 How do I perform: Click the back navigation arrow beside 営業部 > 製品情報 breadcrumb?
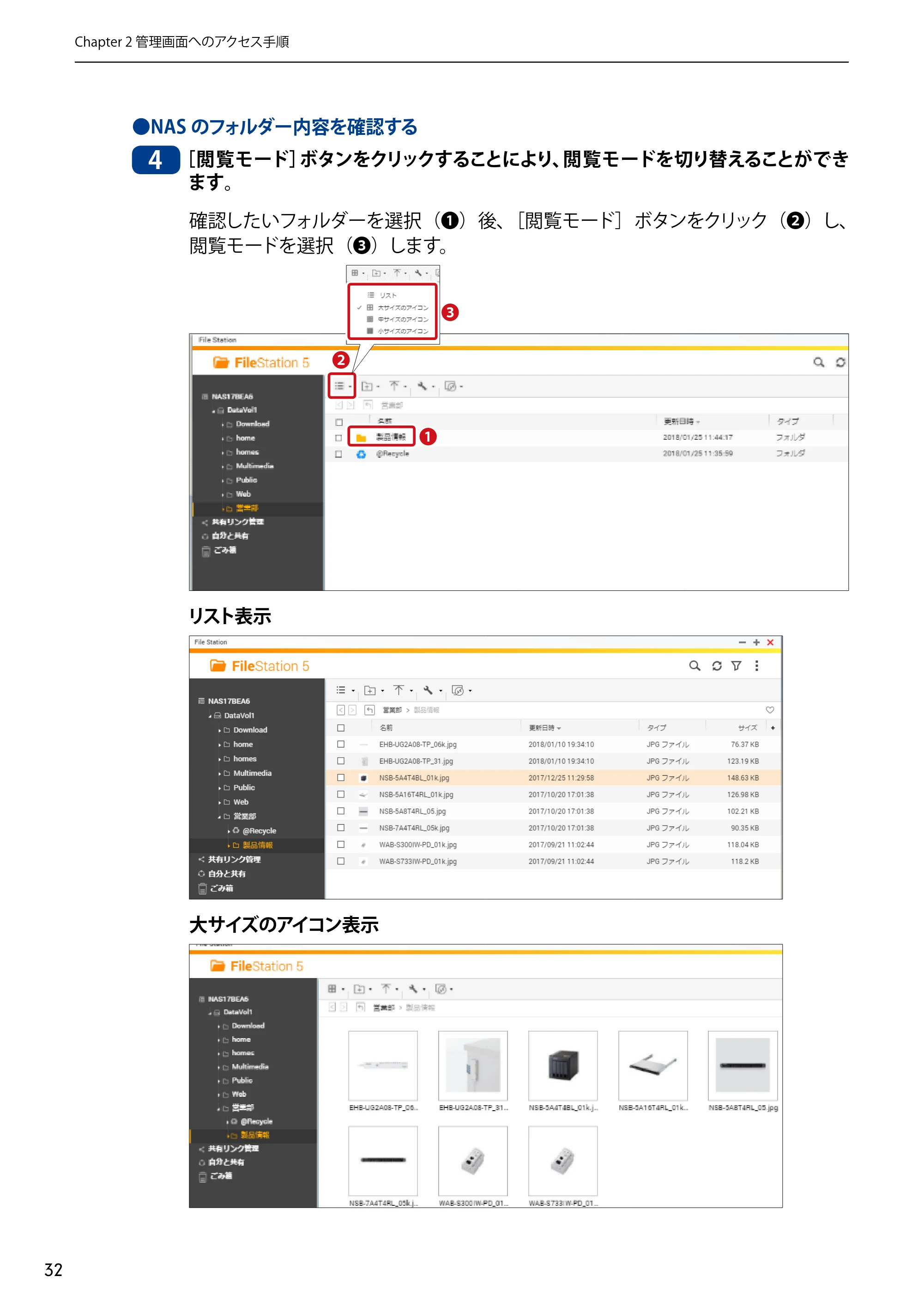coord(341,710)
